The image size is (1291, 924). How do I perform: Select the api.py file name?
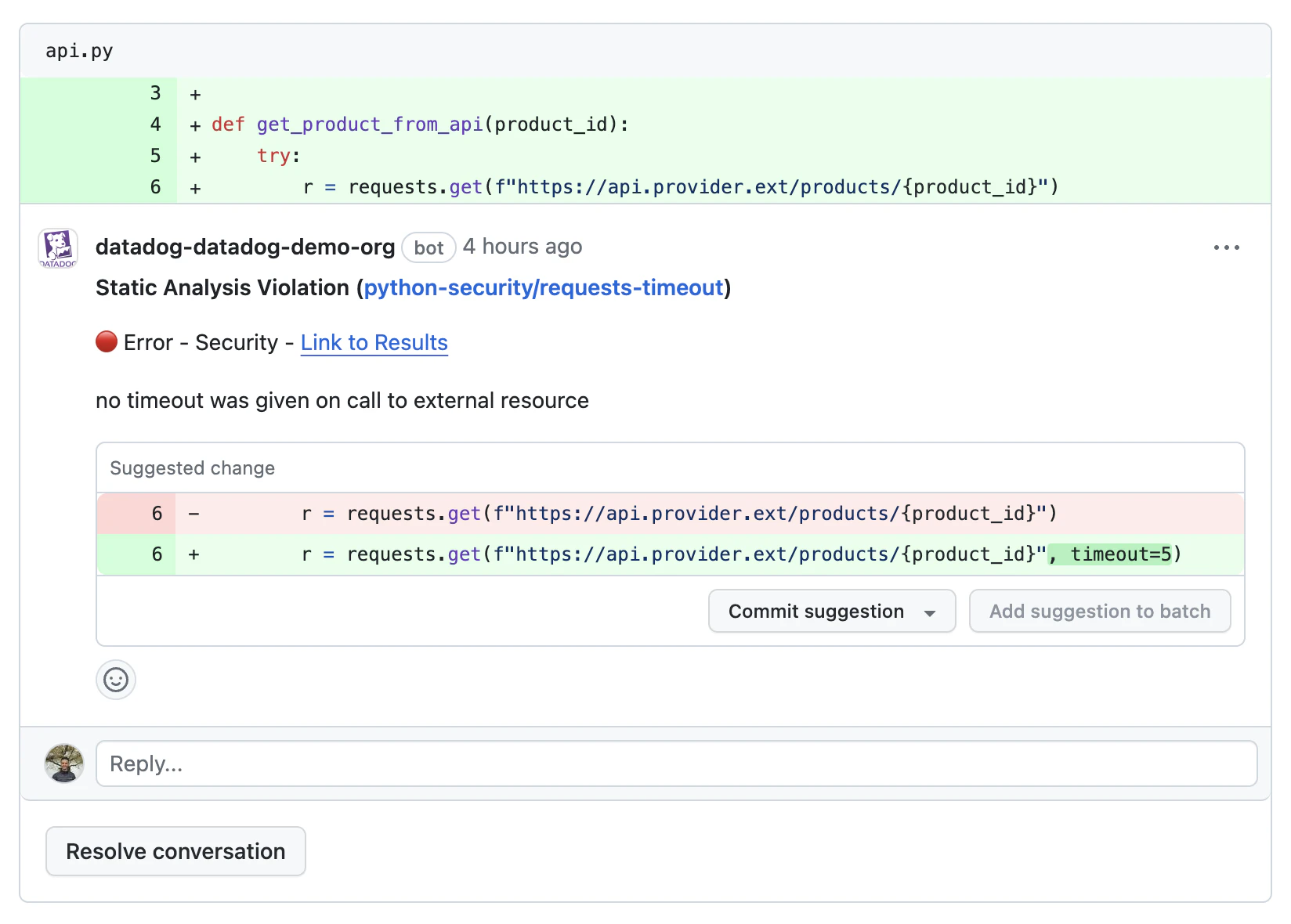(x=79, y=52)
